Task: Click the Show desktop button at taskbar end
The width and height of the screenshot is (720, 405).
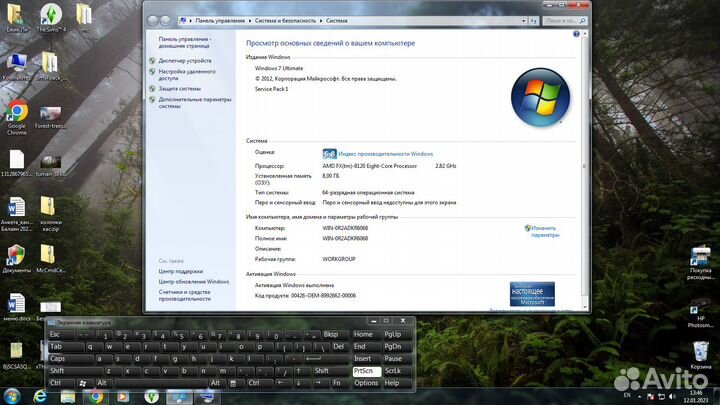Action: [x=717, y=397]
